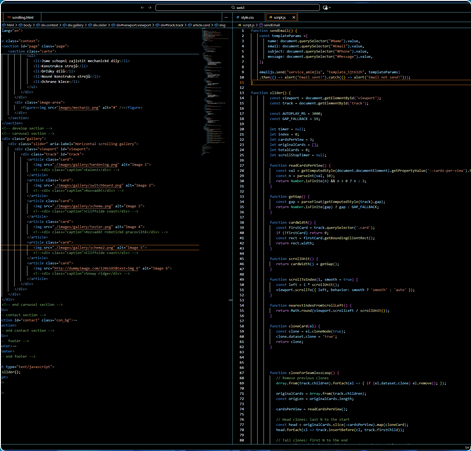Click script.js file breadcrumb in right editor

tap(248, 25)
